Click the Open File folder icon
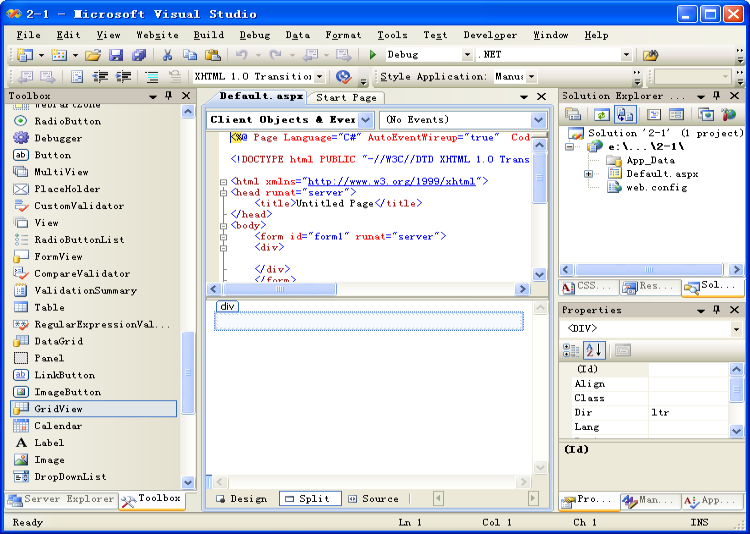The image size is (750, 534). point(93,55)
